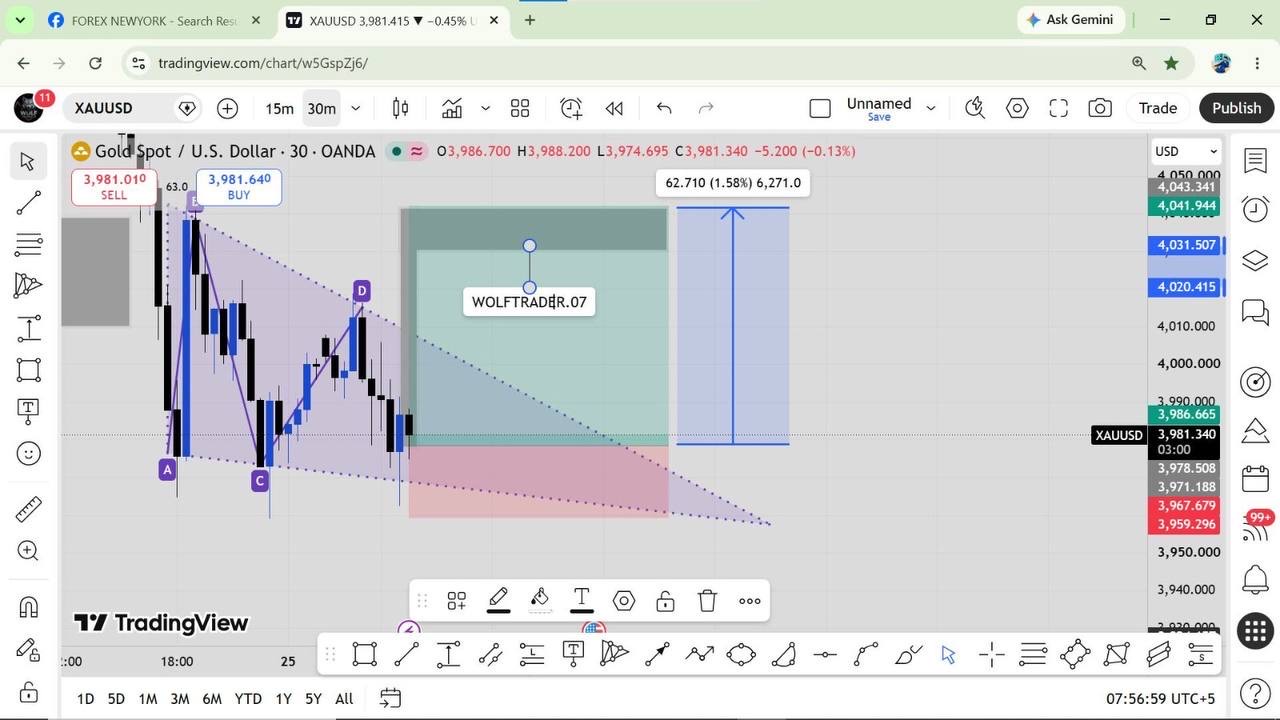
Task: Open the Fibonacci tools in left toolbar
Action: coord(28,244)
